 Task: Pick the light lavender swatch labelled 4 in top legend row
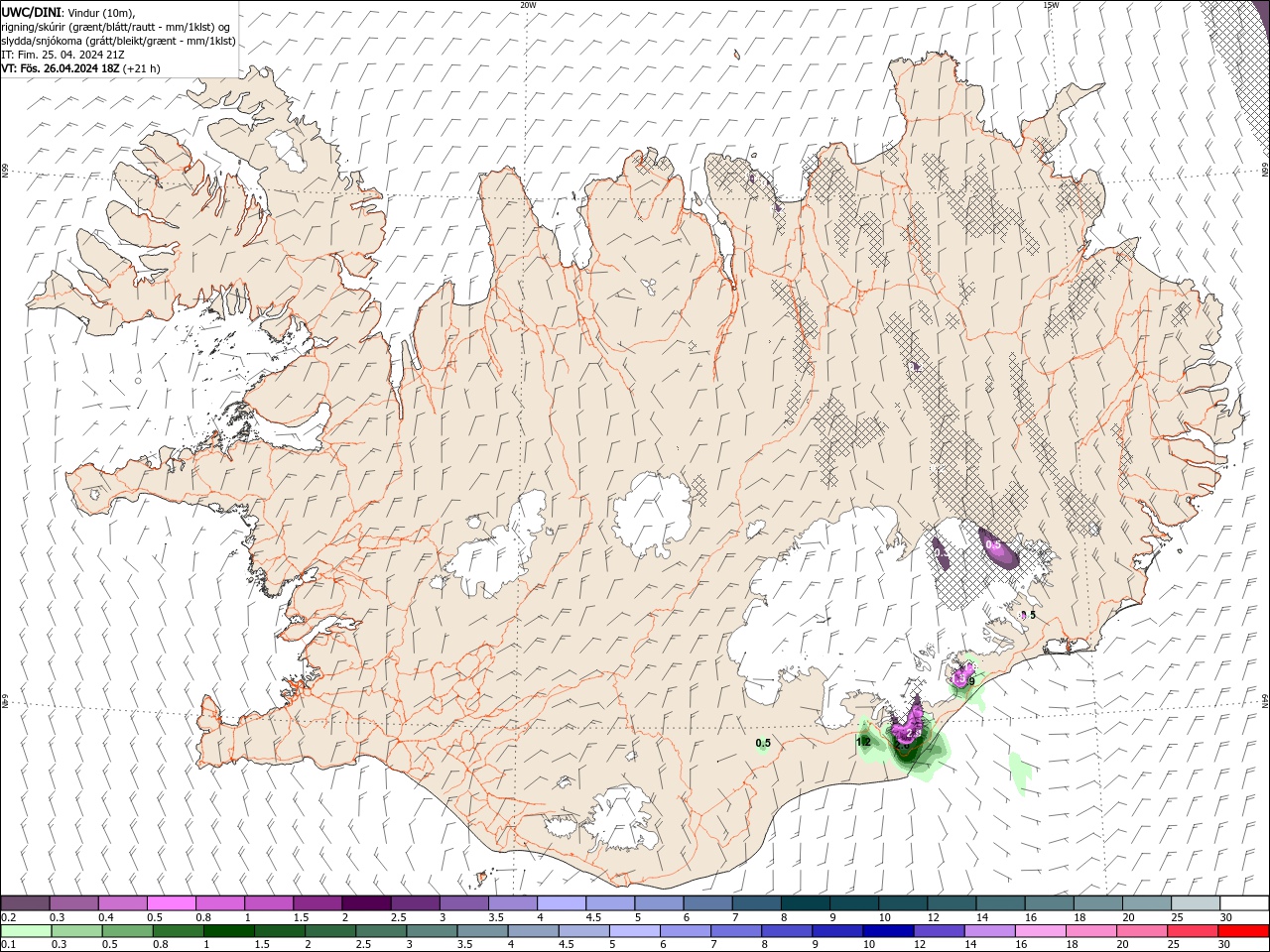(x=560, y=903)
